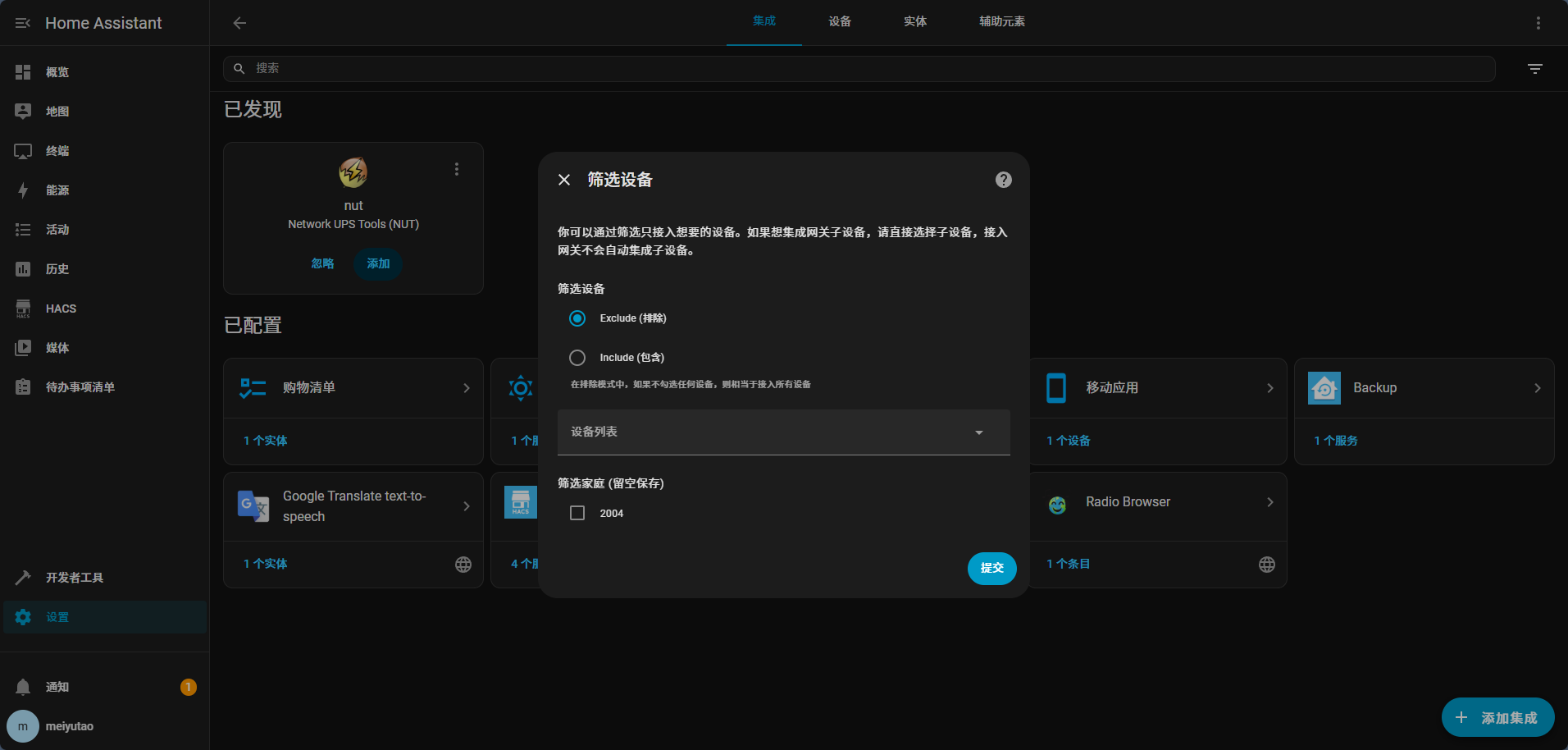Click the energy lightning bolt icon
1568x750 pixels.
point(23,190)
